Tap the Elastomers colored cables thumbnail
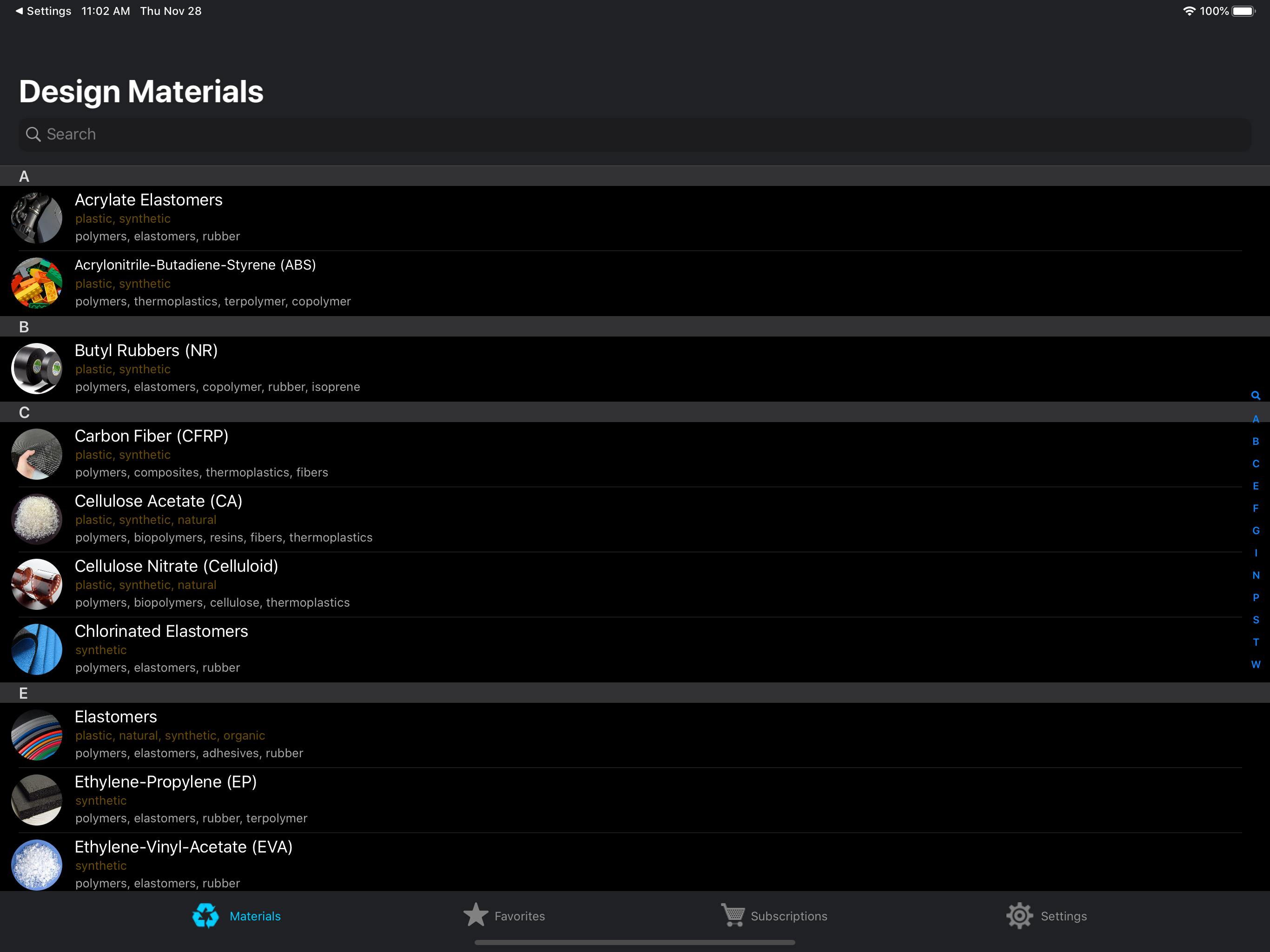This screenshot has width=1270, height=952. (37, 735)
